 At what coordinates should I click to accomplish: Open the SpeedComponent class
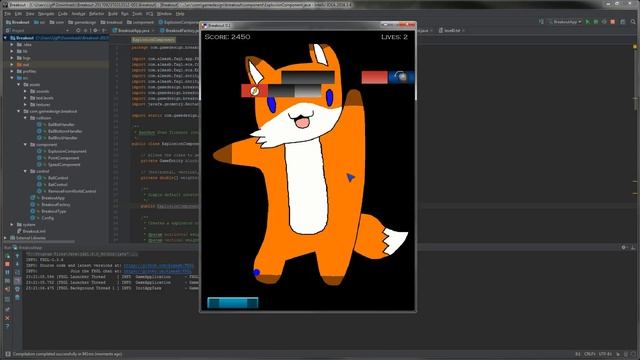click(x=64, y=164)
